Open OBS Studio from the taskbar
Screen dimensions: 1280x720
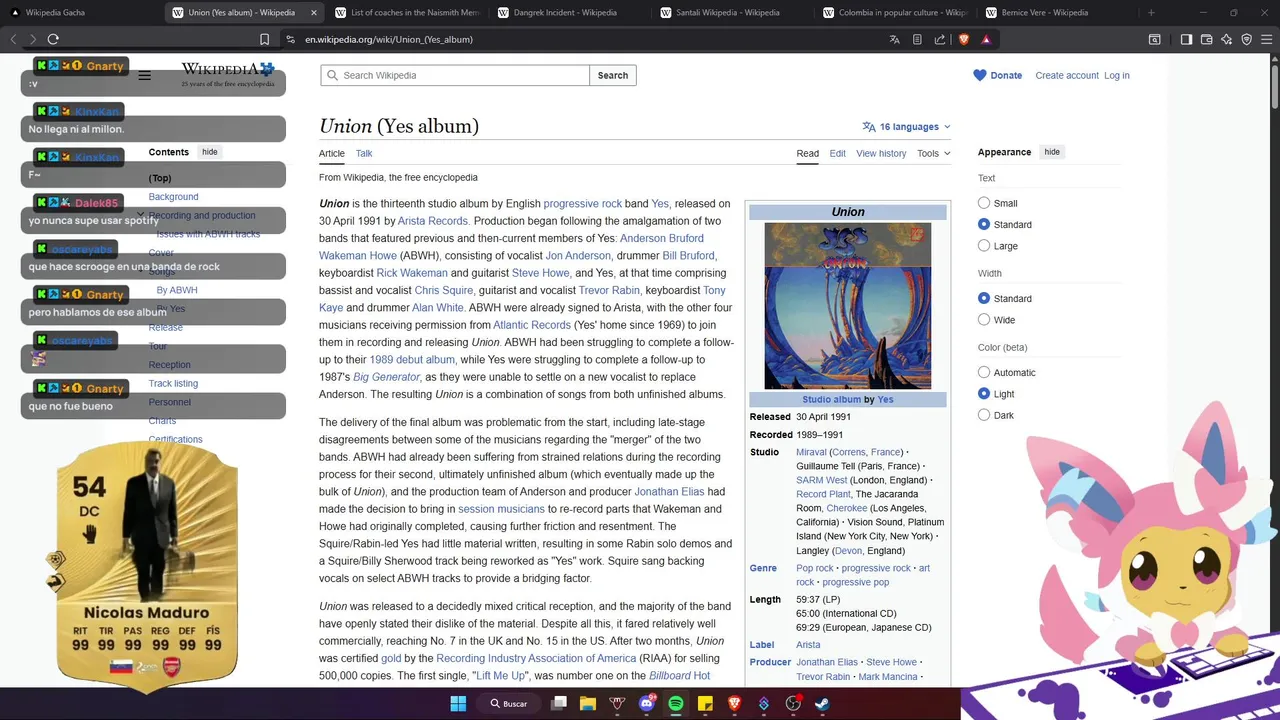coord(793,703)
